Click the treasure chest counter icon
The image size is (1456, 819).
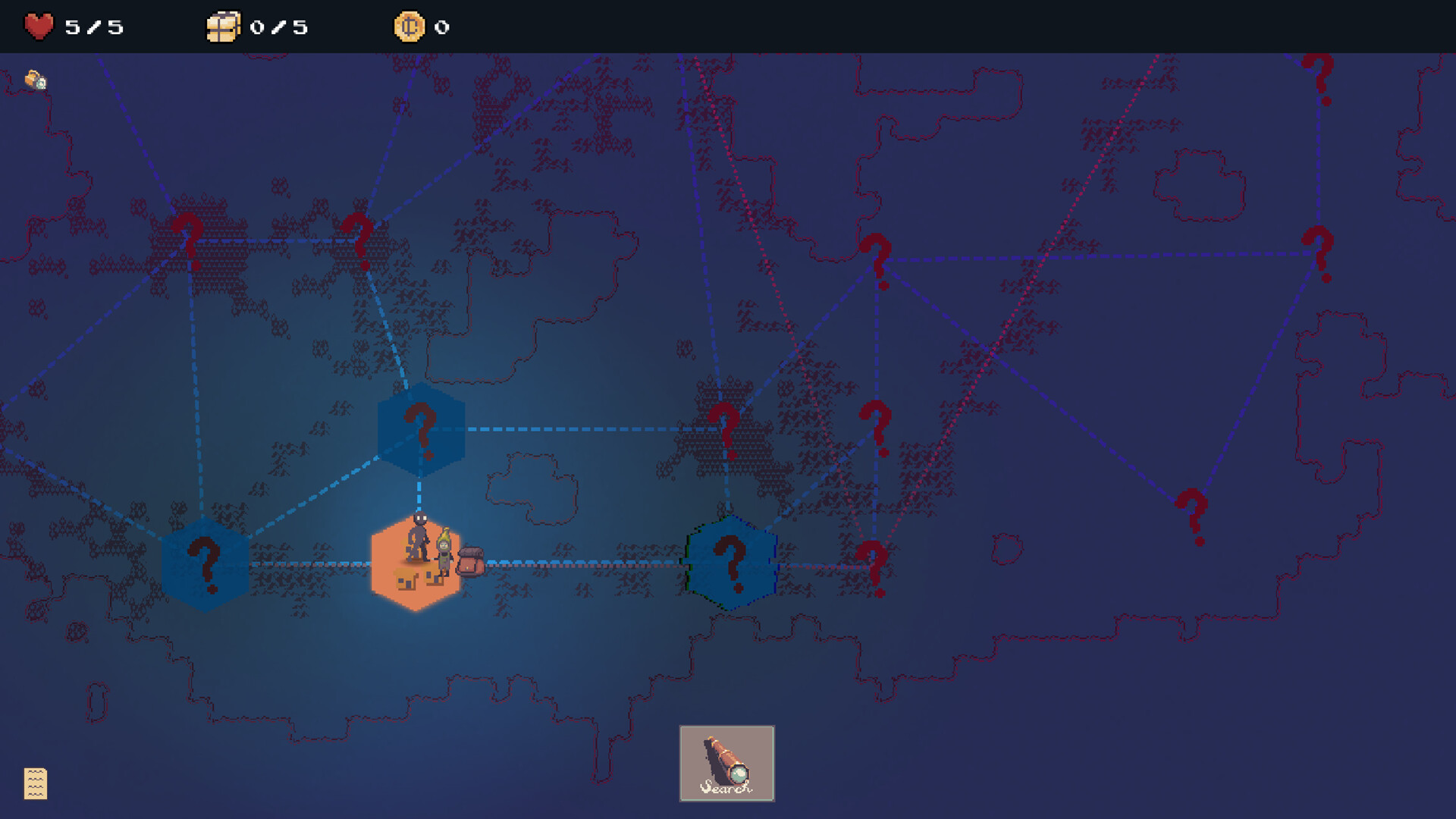pyautogui.click(x=223, y=27)
